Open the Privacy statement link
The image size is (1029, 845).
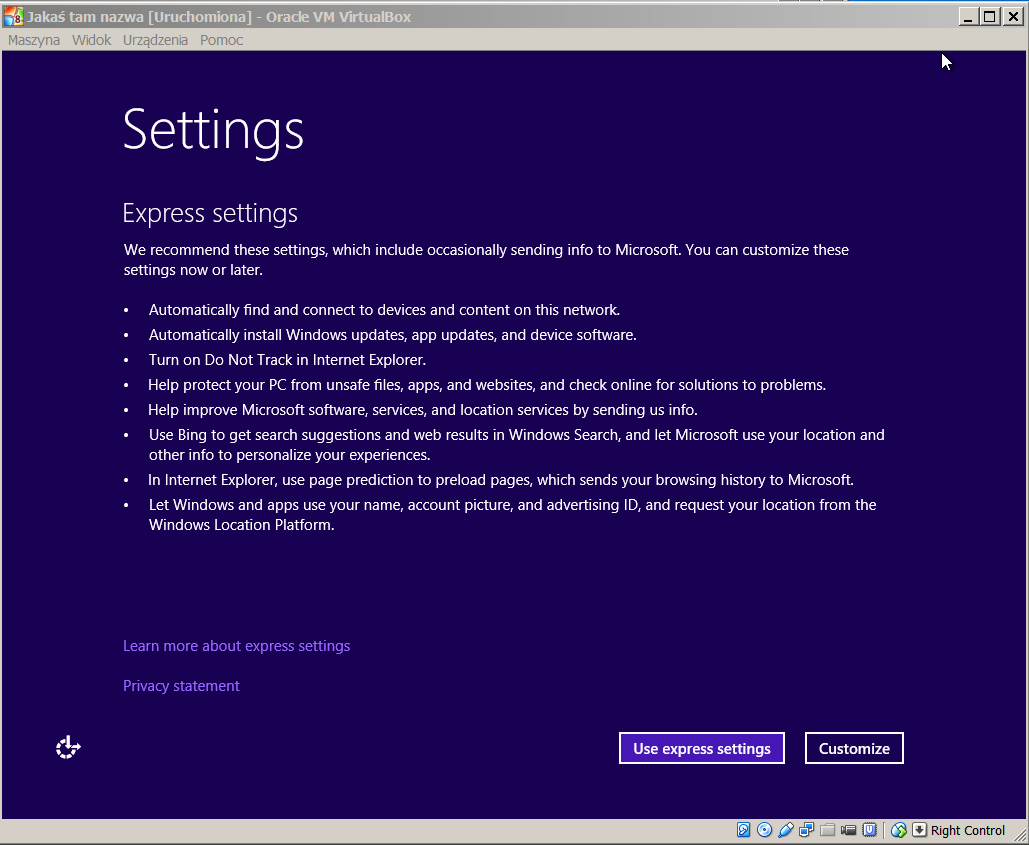[x=181, y=686]
